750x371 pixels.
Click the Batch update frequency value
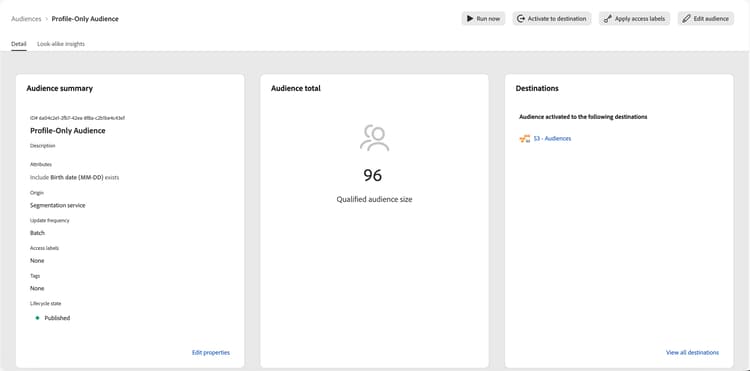pyautogui.click(x=37, y=233)
